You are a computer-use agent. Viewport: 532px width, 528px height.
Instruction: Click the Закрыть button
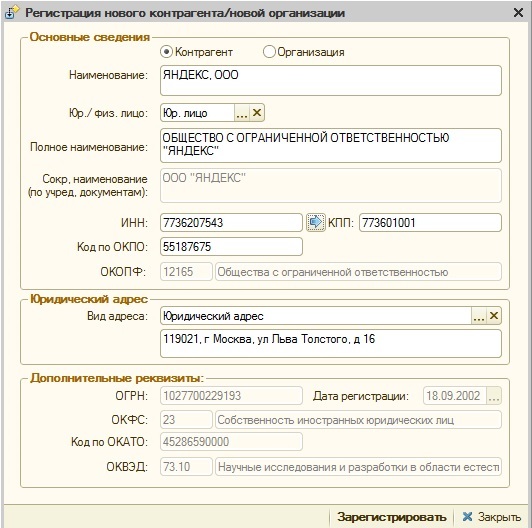(492, 517)
